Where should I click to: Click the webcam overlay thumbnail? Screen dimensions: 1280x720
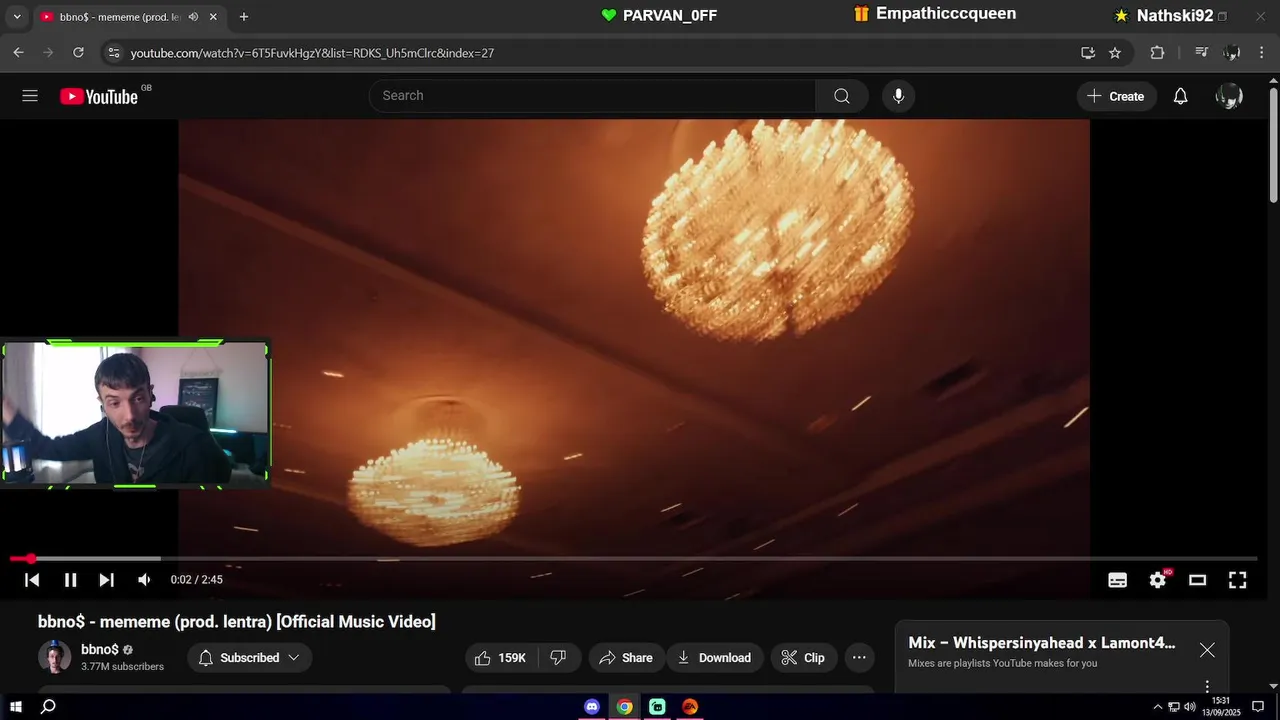(x=135, y=414)
